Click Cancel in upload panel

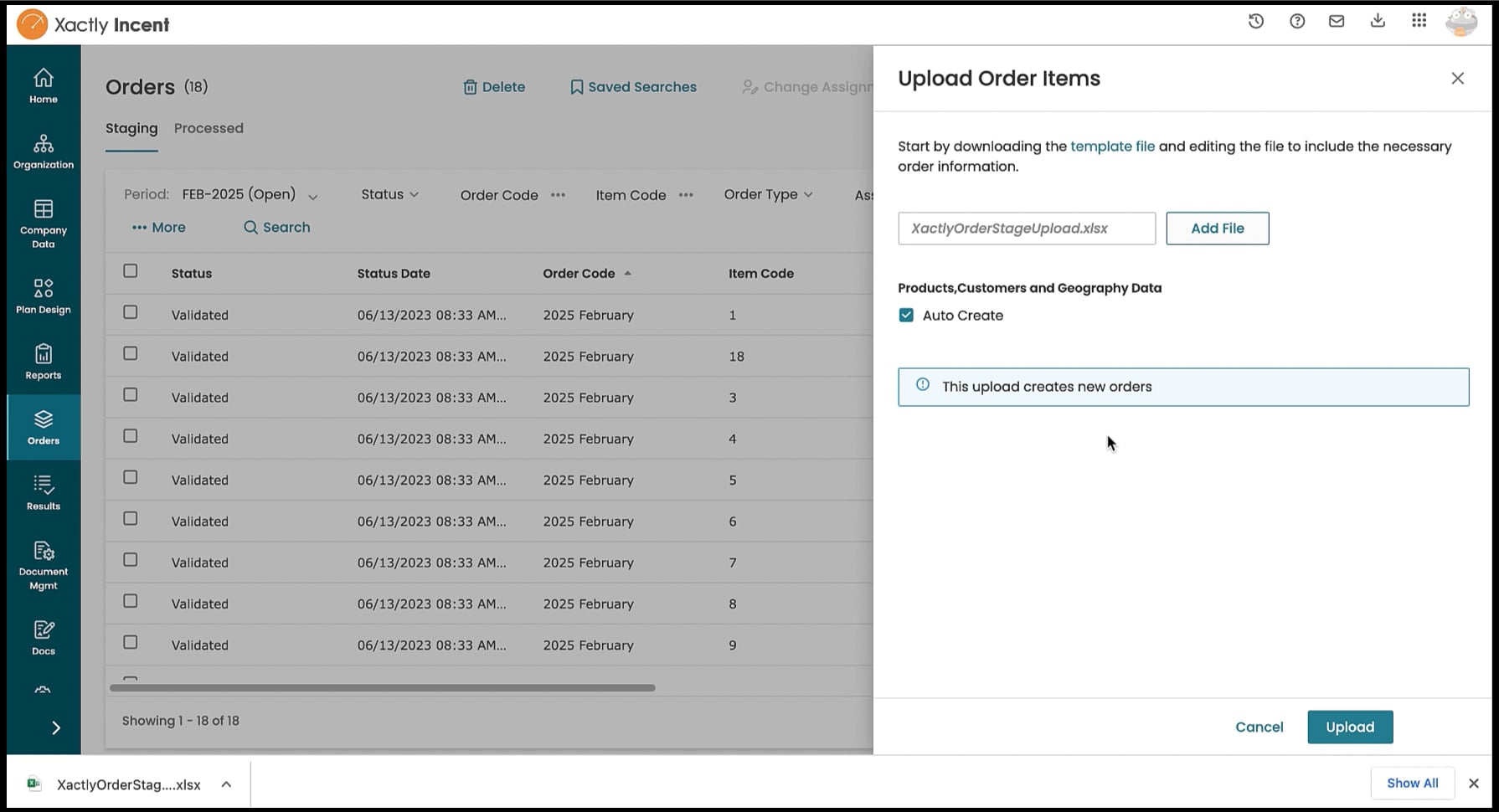[x=1259, y=727]
